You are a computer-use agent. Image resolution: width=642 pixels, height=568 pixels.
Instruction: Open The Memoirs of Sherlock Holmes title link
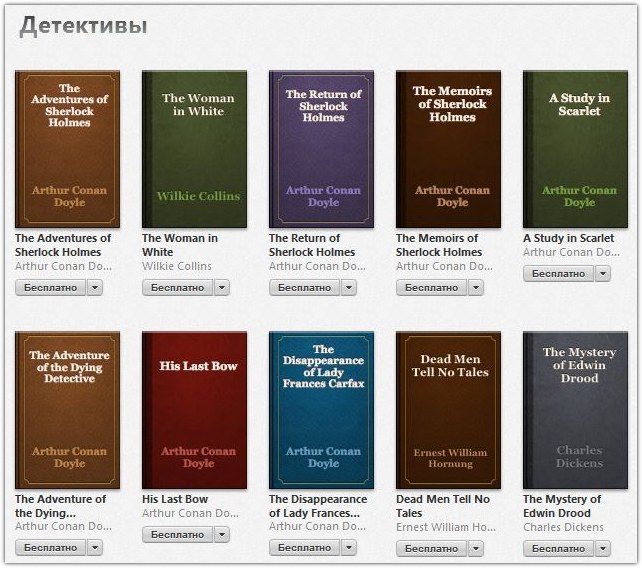439,245
